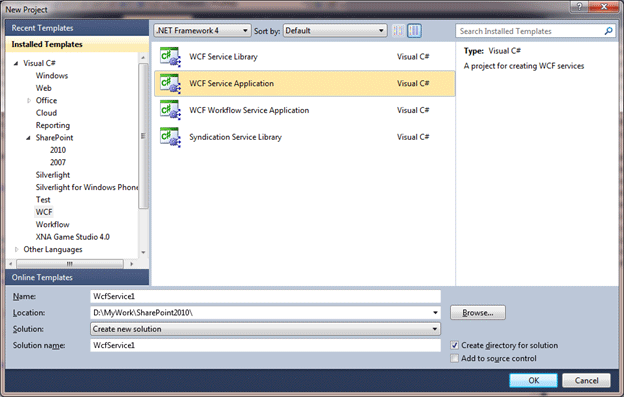
Task: Collapse the SharePoint tree node
Action: coord(28,138)
